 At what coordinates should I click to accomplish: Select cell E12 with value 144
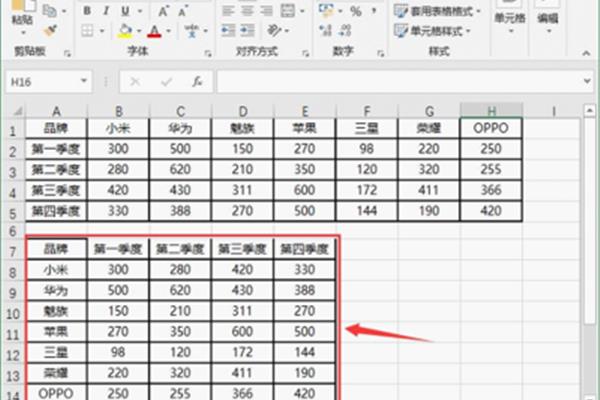pyautogui.click(x=305, y=352)
